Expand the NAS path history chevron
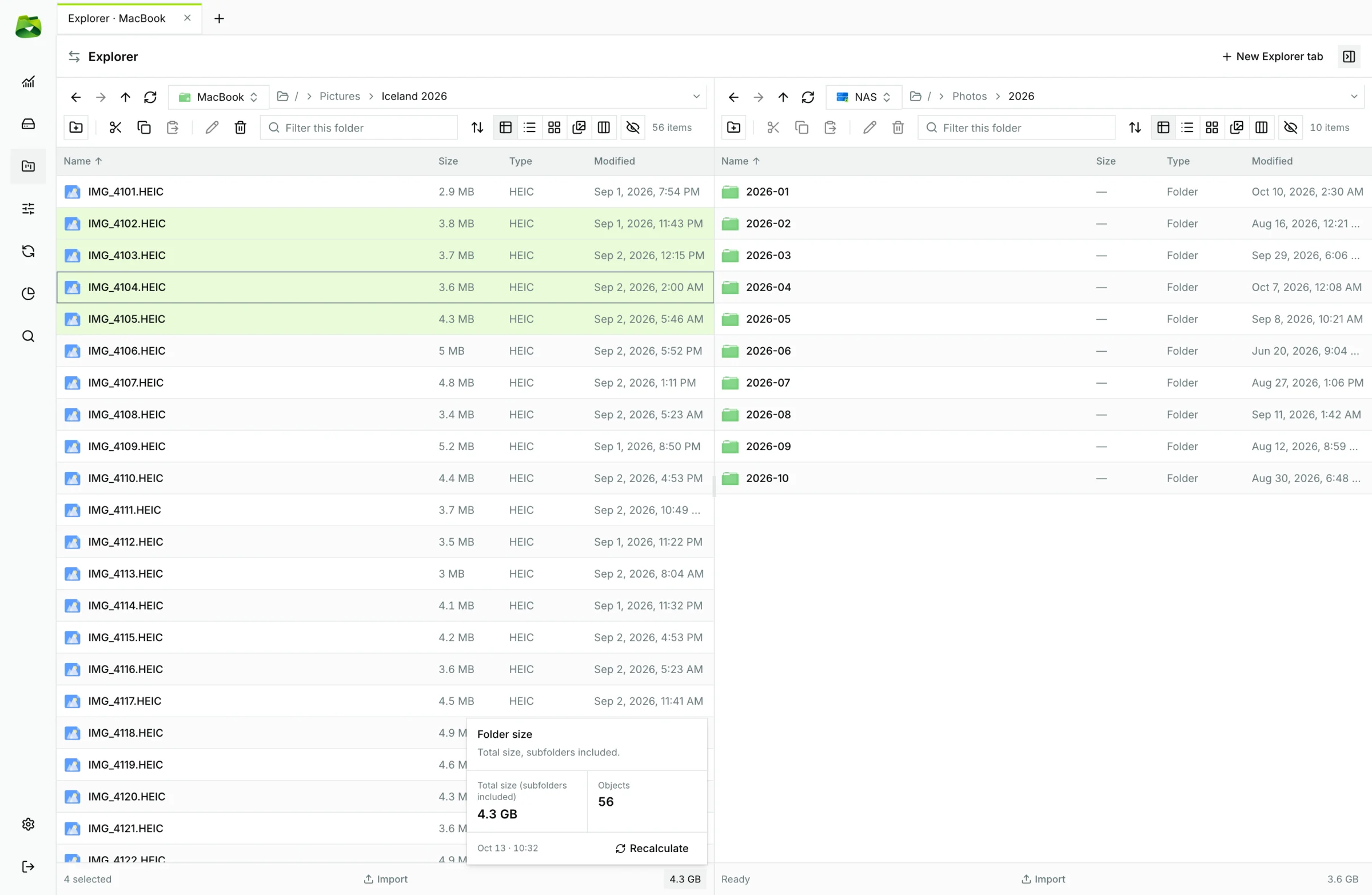 (x=1354, y=96)
